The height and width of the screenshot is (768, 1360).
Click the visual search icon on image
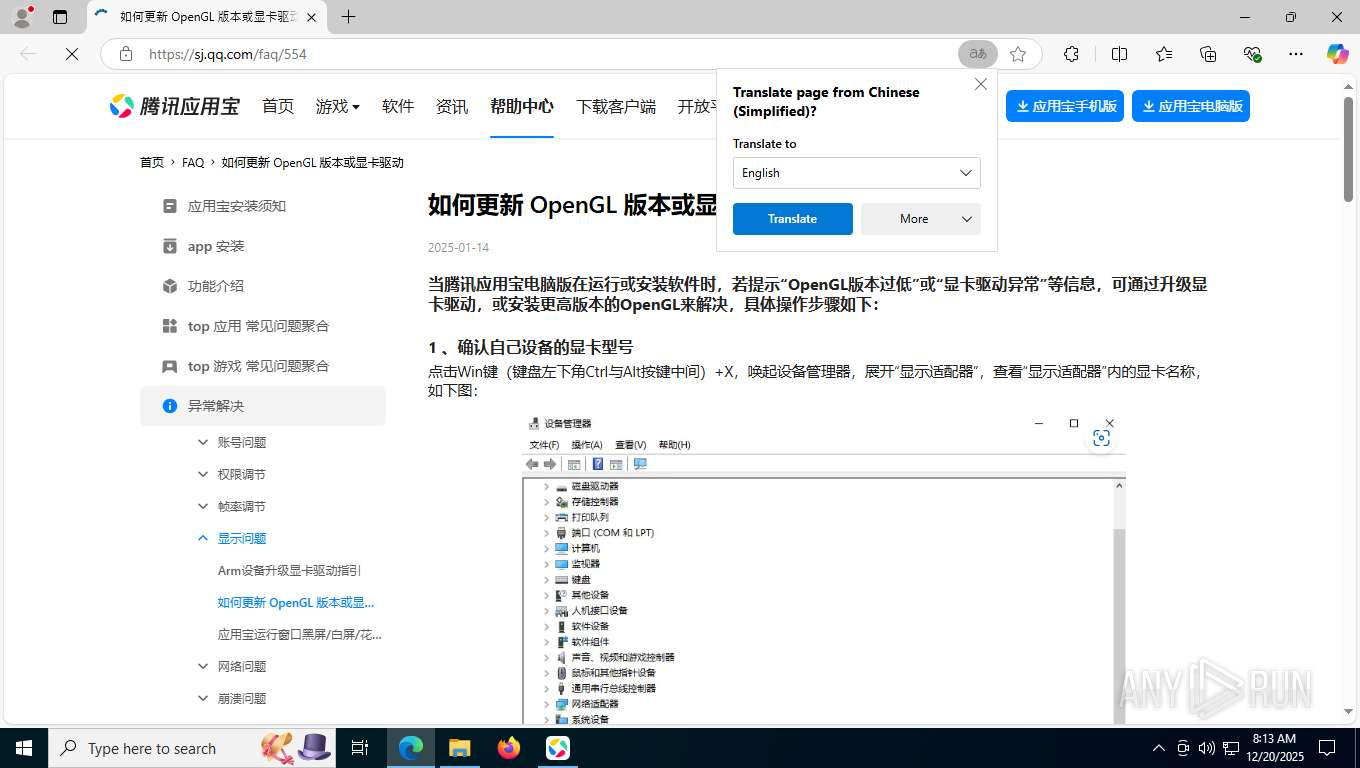pos(1101,438)
